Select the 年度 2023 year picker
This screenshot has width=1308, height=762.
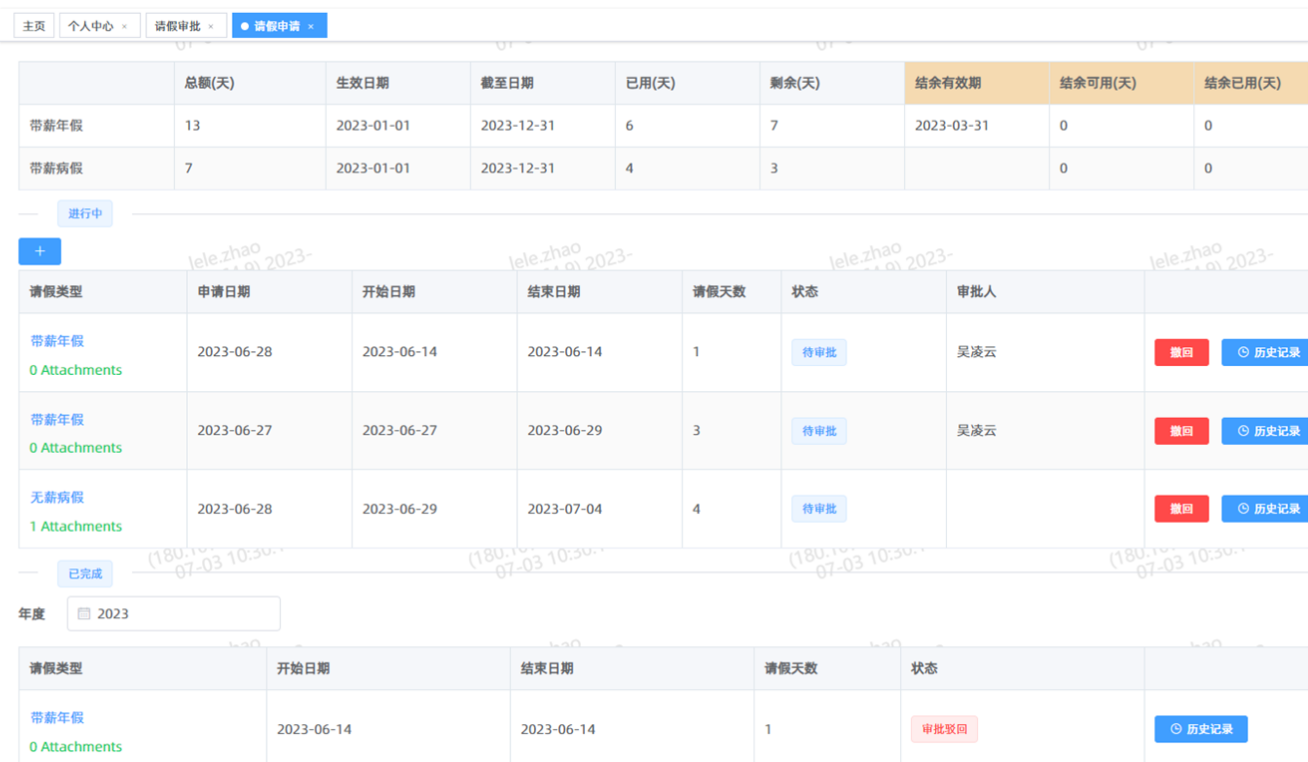174,614
